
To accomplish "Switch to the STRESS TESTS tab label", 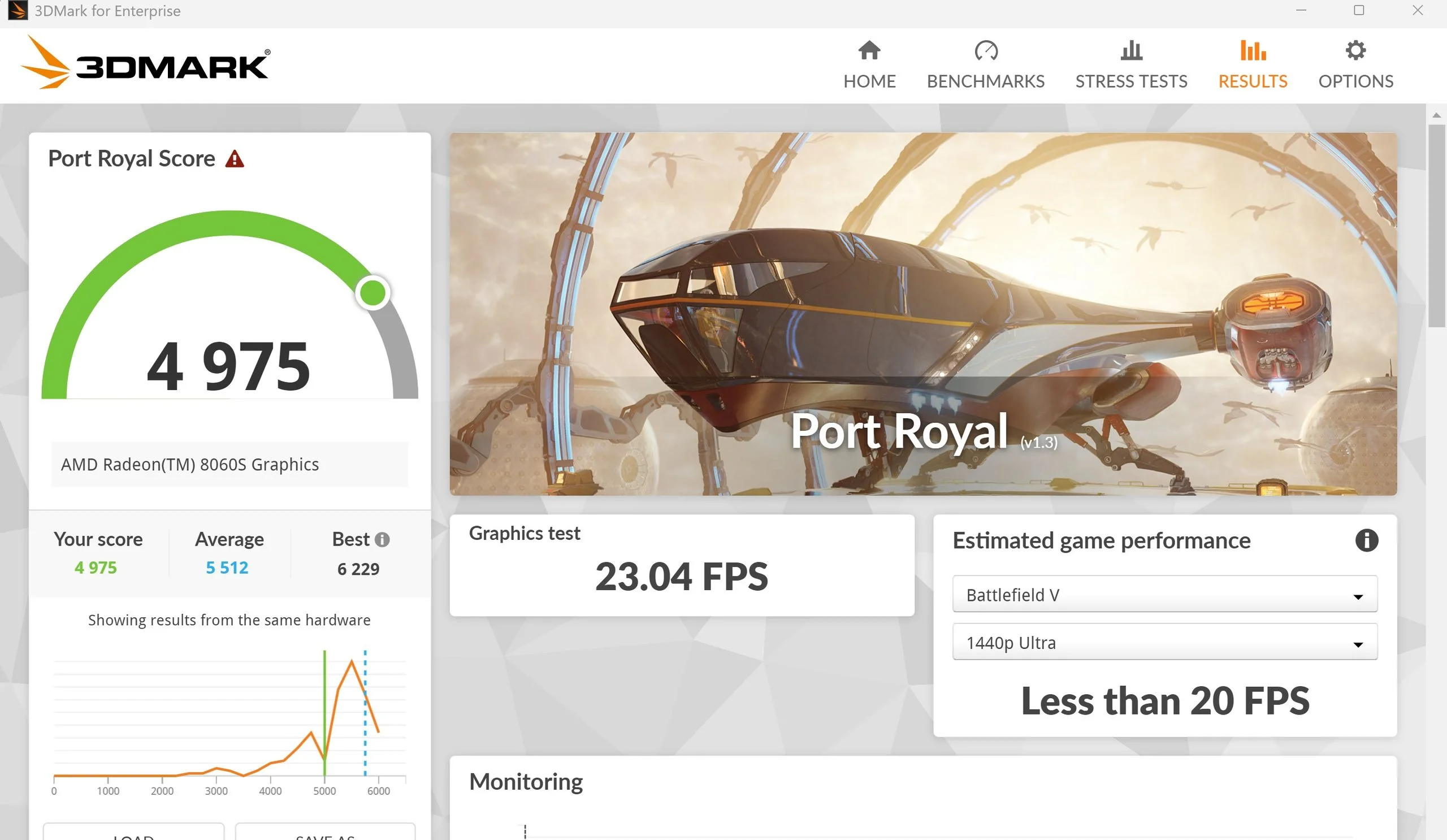I will (1130, 81).
